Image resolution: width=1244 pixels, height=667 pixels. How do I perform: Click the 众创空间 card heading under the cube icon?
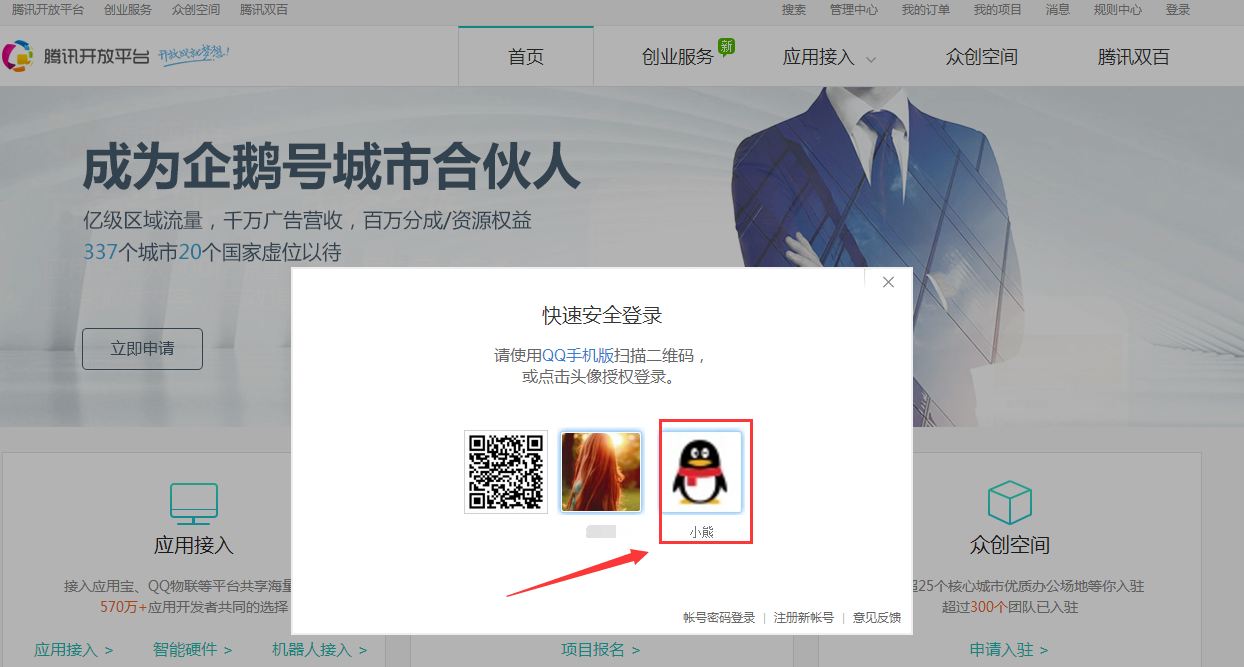coord(1009,545)
